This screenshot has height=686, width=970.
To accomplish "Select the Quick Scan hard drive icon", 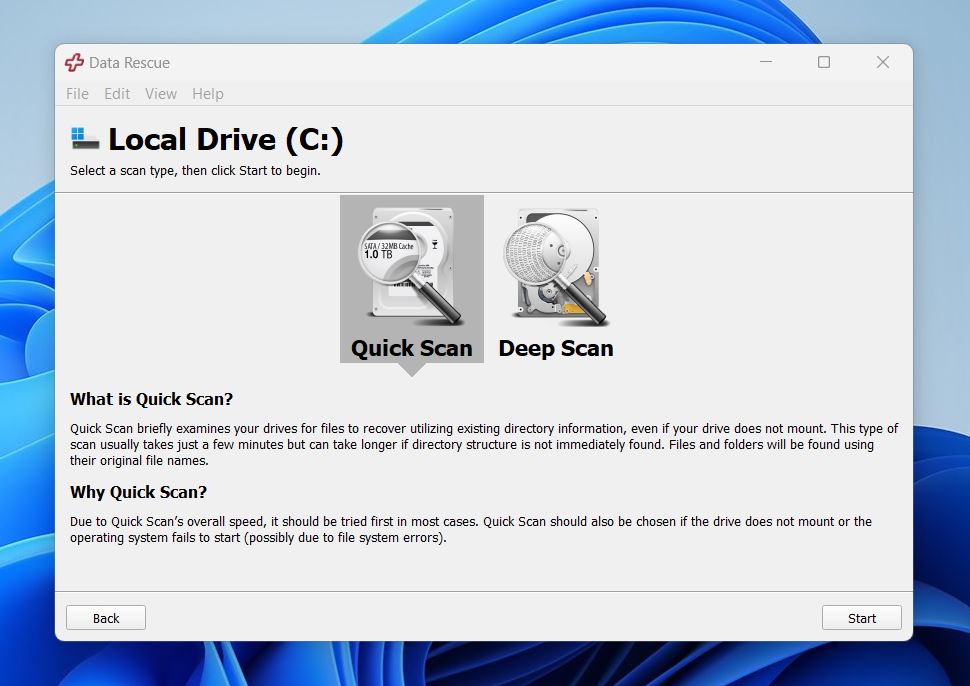I will tap(411, 266).
